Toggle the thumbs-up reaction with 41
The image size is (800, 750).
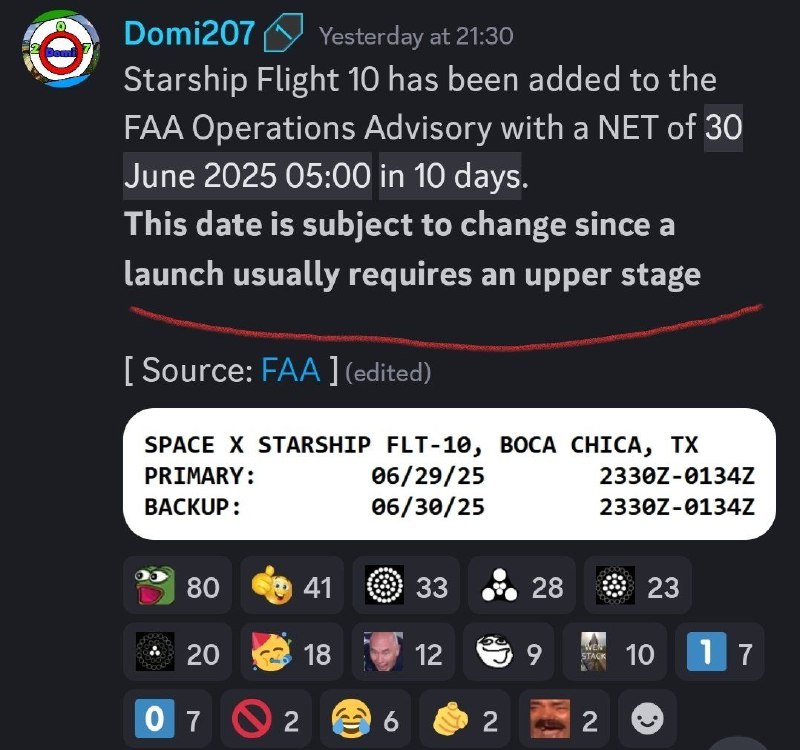292,585
